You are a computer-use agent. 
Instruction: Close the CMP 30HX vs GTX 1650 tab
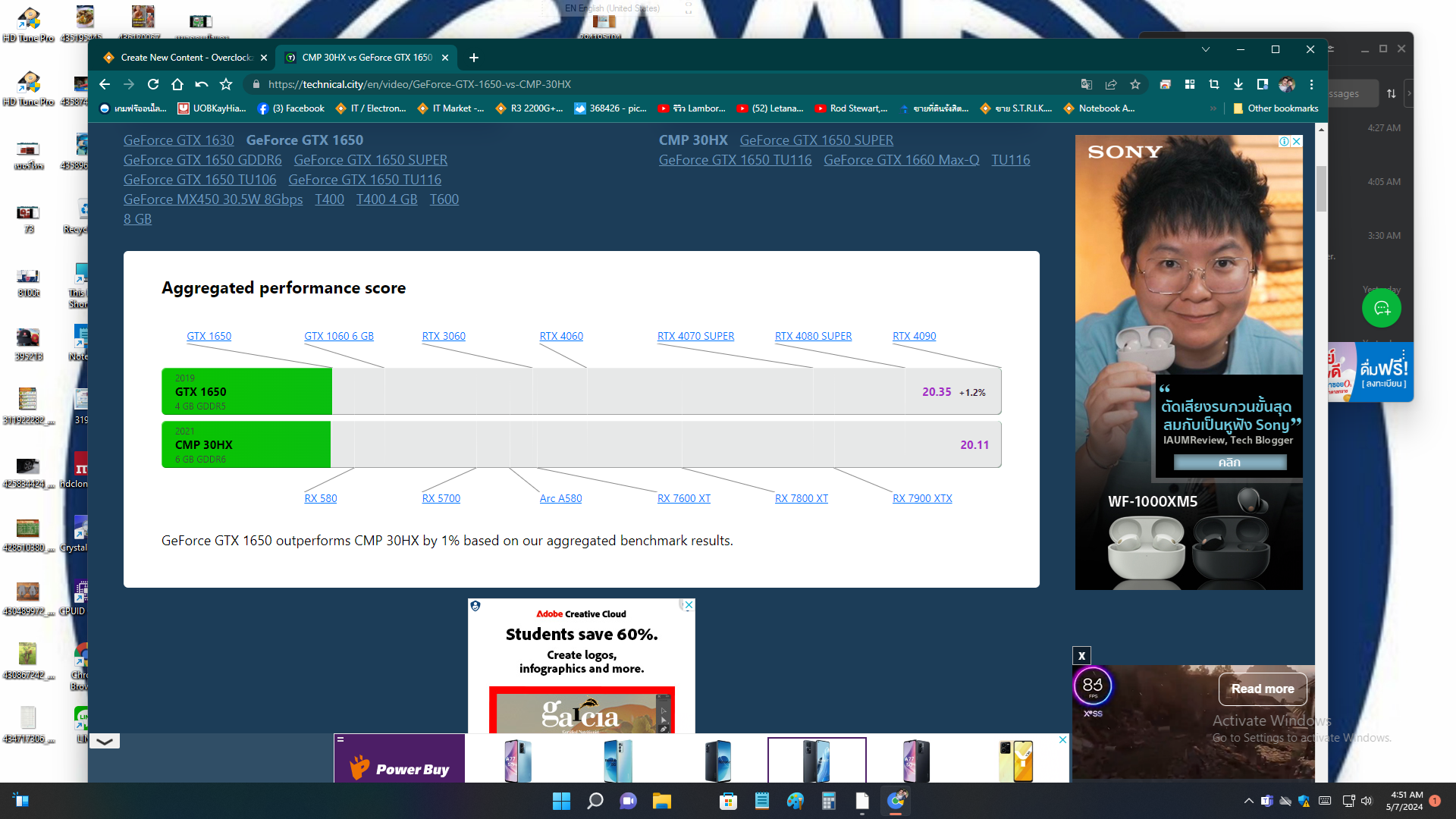445,58
